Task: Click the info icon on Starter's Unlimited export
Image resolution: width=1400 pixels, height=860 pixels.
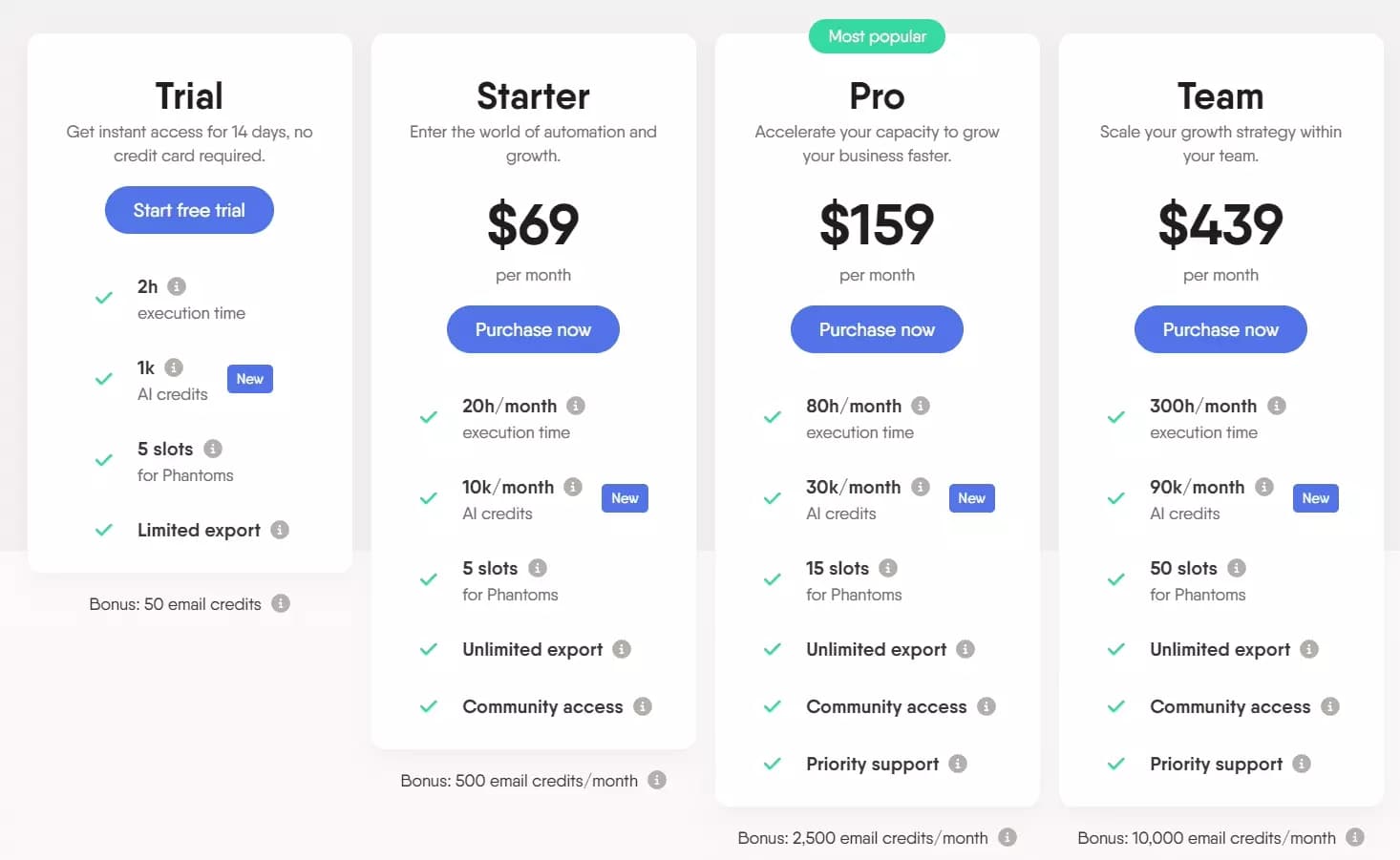Action: pos(622,649)
